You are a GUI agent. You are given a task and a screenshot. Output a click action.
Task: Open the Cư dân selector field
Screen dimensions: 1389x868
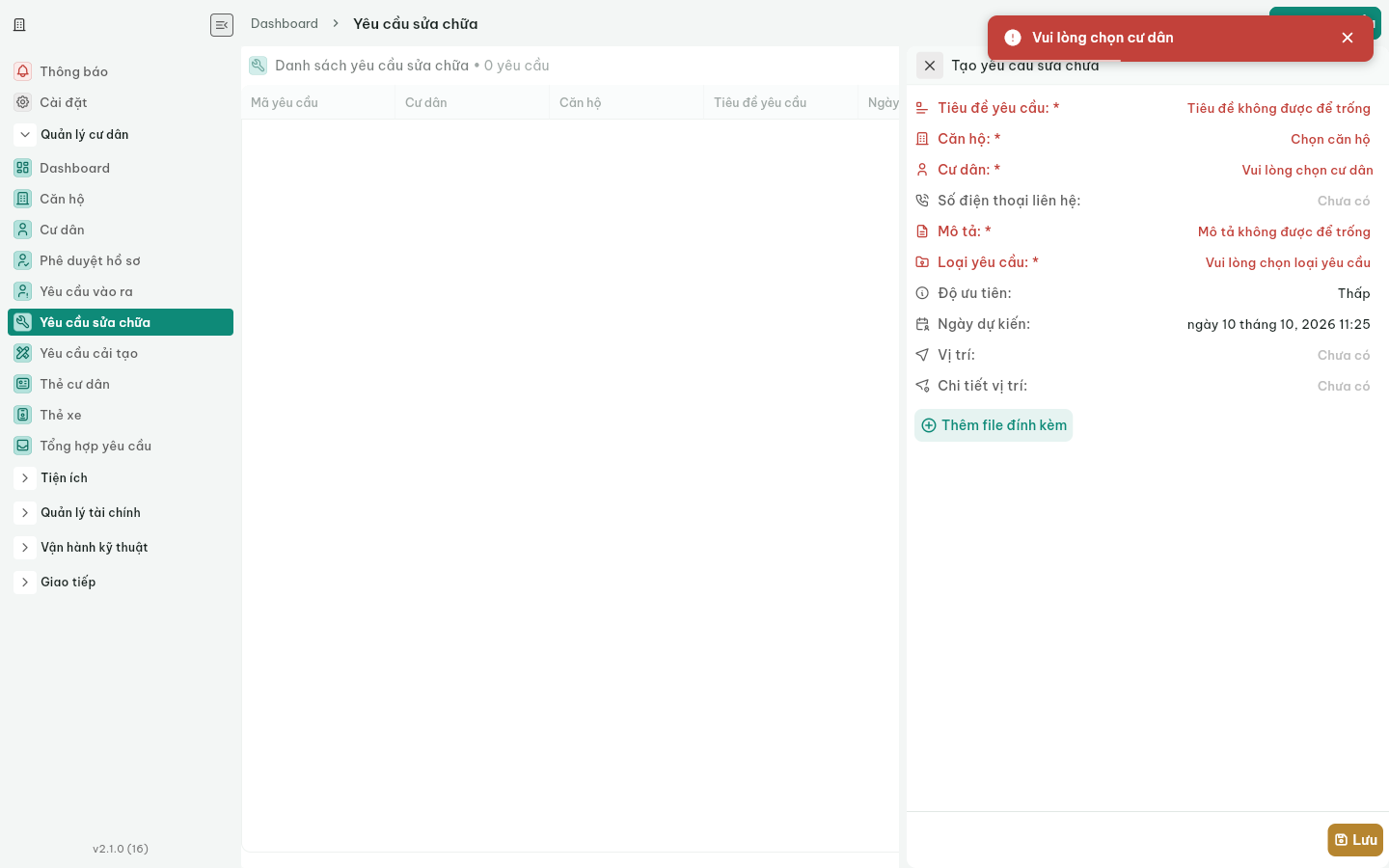coord(1307,170)
